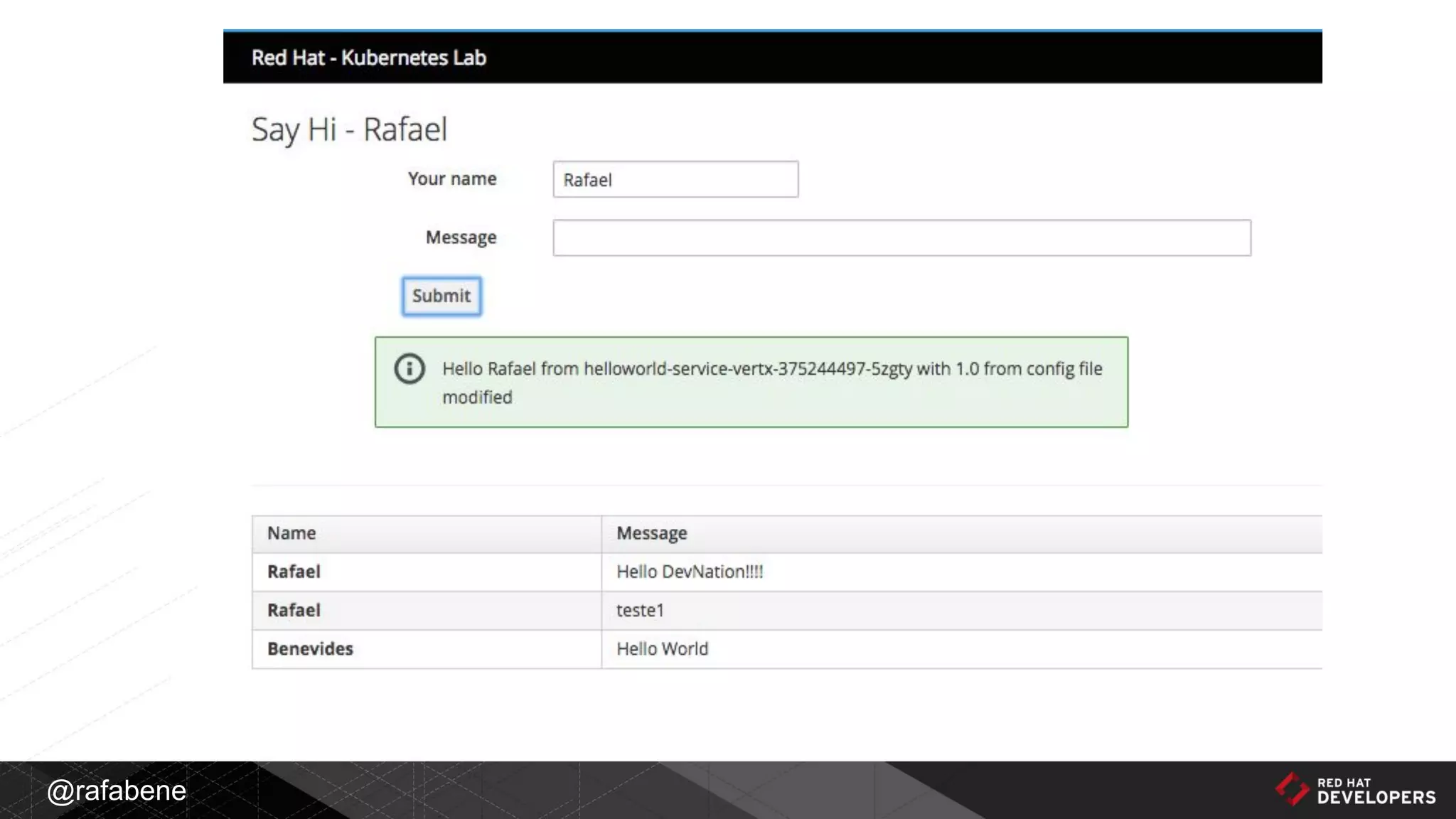The height and width of the screenshot is (819, 1456).
Task: Click the Benevides name cell
Action: 310,648
